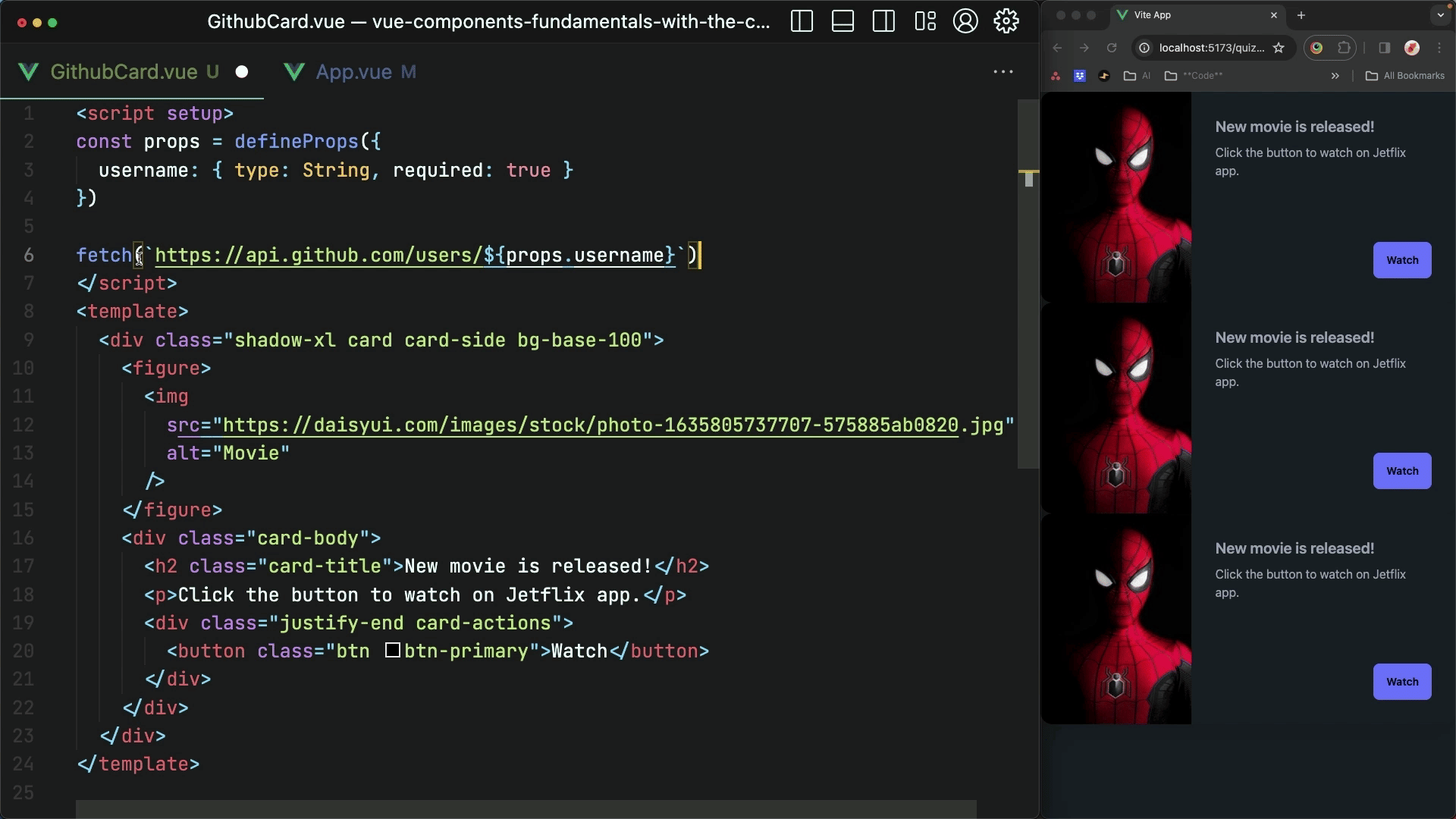Switch to the App.vue editor tab

[350, 72]
